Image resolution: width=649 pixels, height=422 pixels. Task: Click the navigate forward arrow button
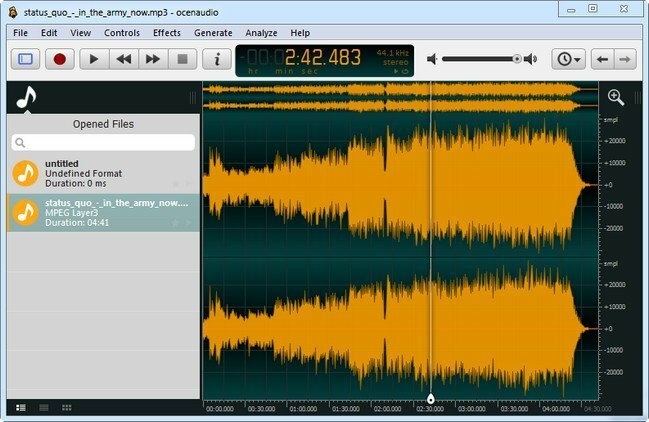tap(625, 59)
